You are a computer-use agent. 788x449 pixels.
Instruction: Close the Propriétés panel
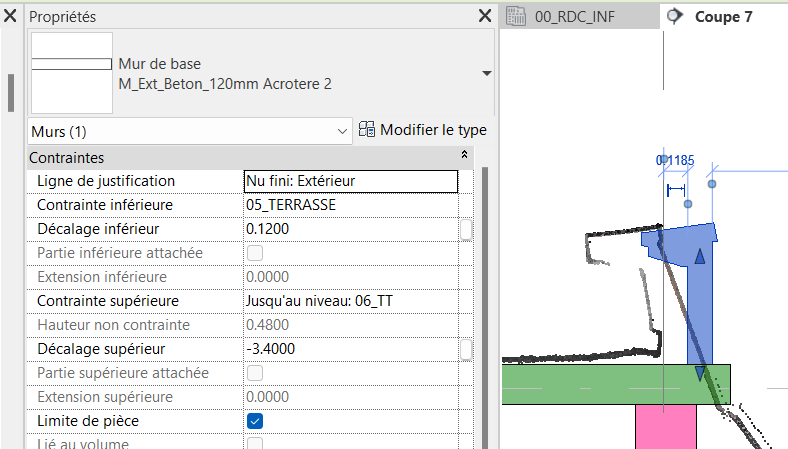(x=484, y=16)
